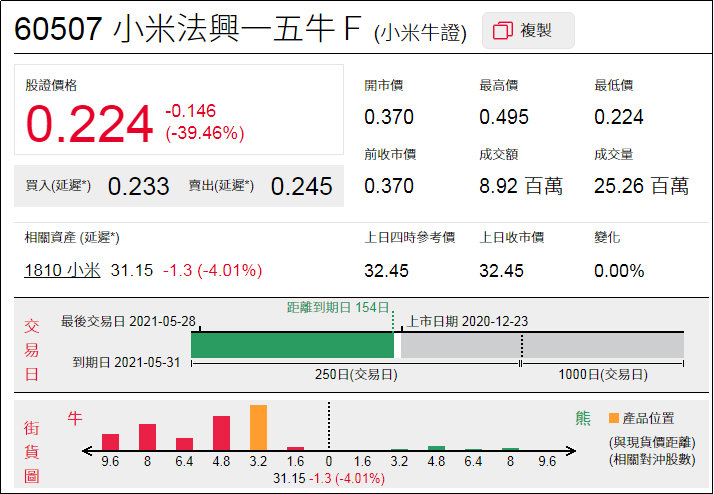Click the 街貨圖 section heading
This screenshot has height=494, width=714.
tap(31, 452)
